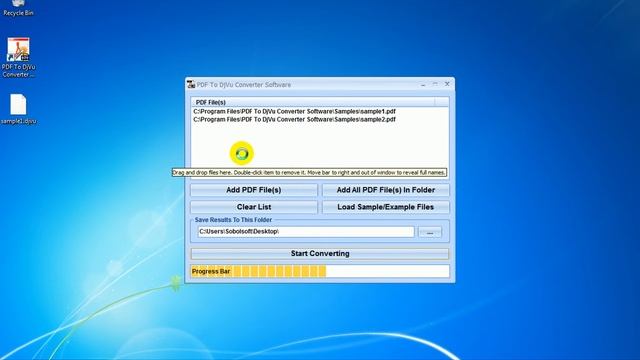This screenshot has width=640, height=360.
Task: Click the window title PDF To DjVu Converter Software
Action: (x=244, y=85)
